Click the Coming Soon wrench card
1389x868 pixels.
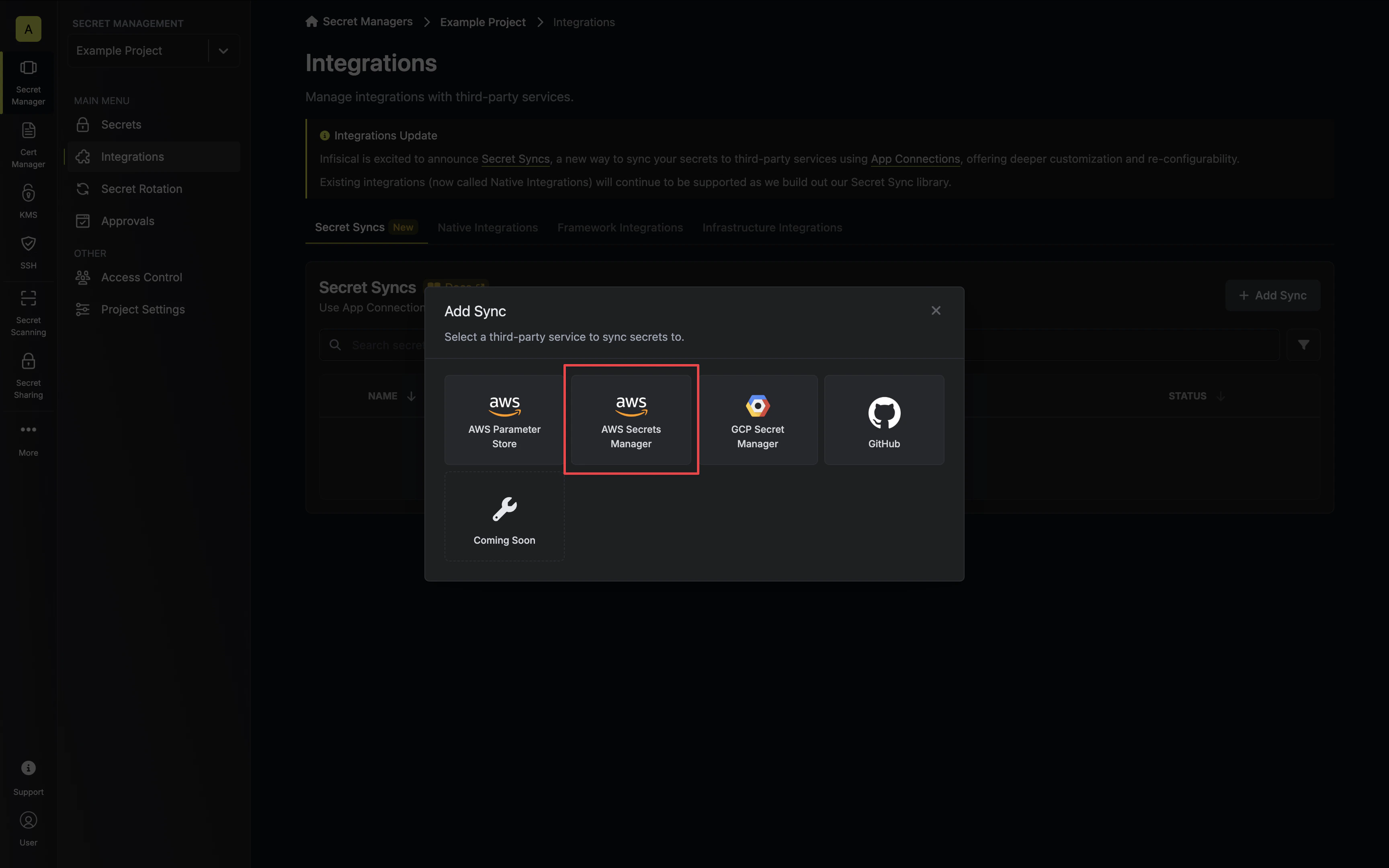[x=504, y=516]
